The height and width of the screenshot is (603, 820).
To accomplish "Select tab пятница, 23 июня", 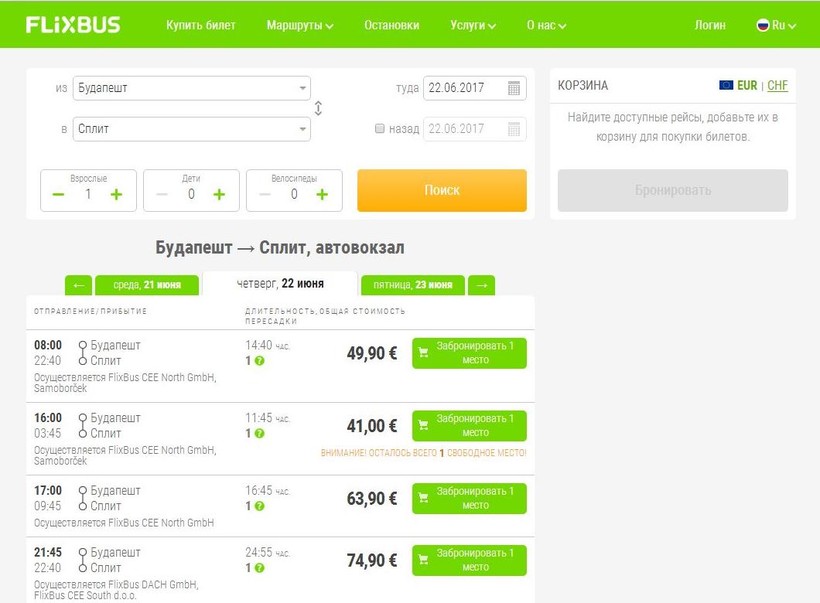I will coord(413,285).
